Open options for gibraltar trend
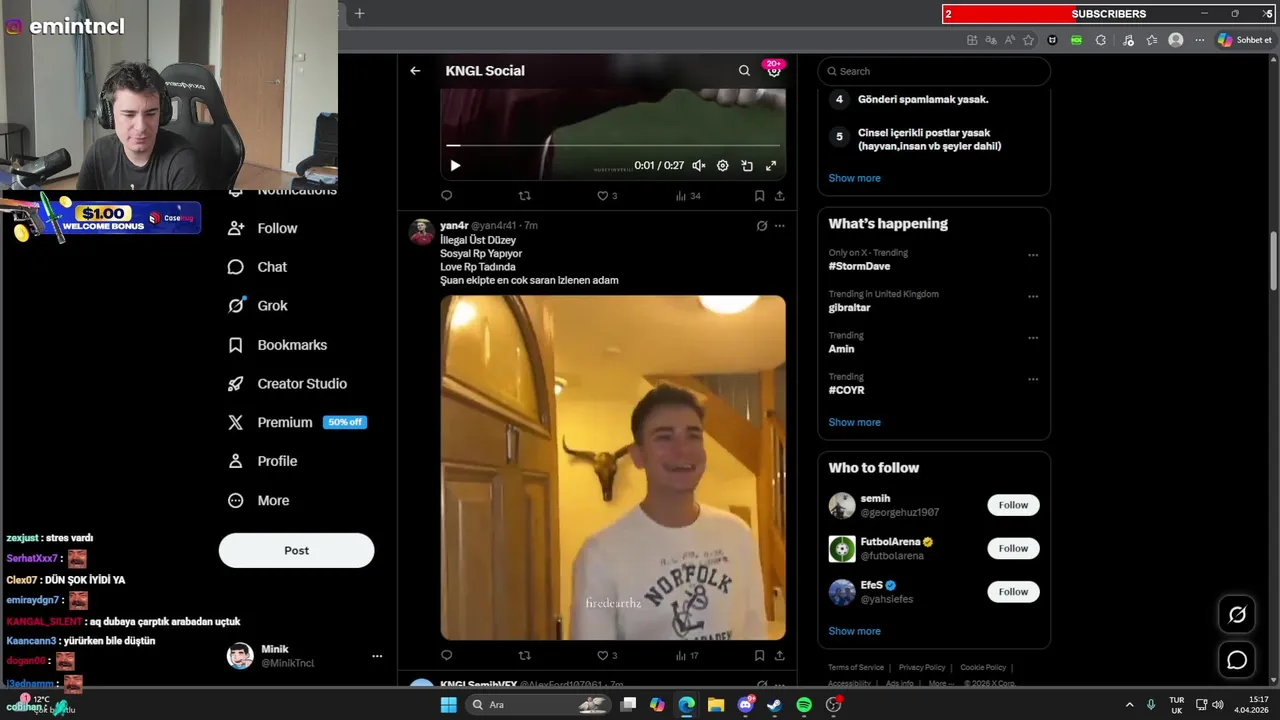 (1033, 297)
